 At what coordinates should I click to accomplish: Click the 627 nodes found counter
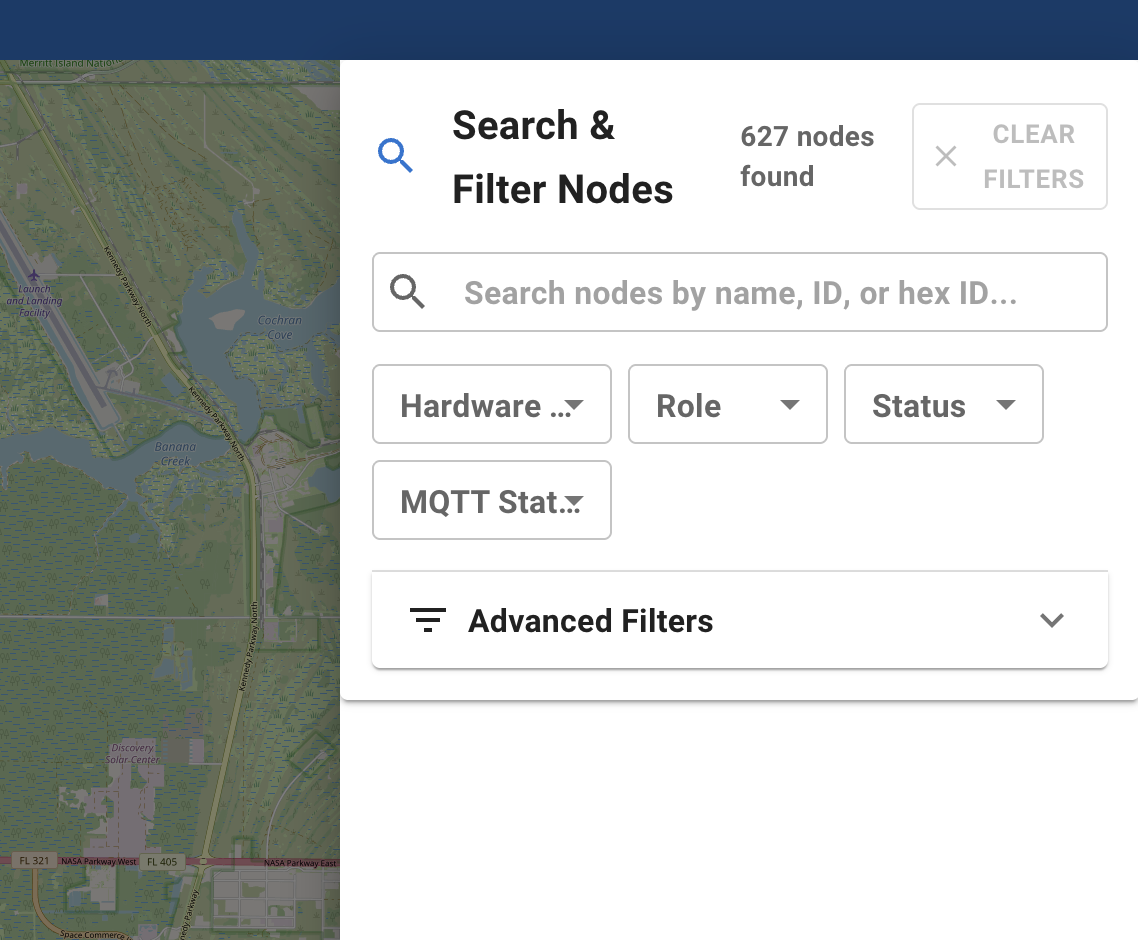[807, 156]
